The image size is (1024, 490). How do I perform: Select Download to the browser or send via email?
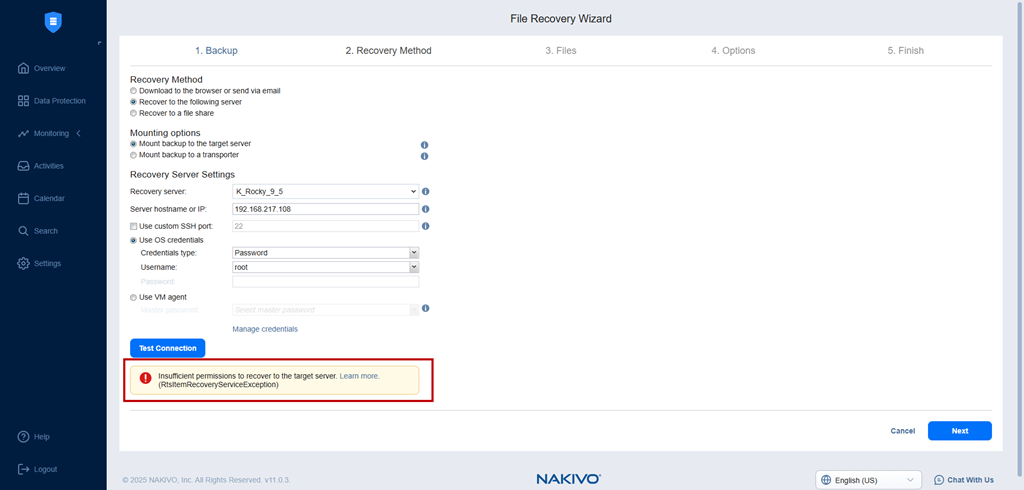tap(133, 91)
